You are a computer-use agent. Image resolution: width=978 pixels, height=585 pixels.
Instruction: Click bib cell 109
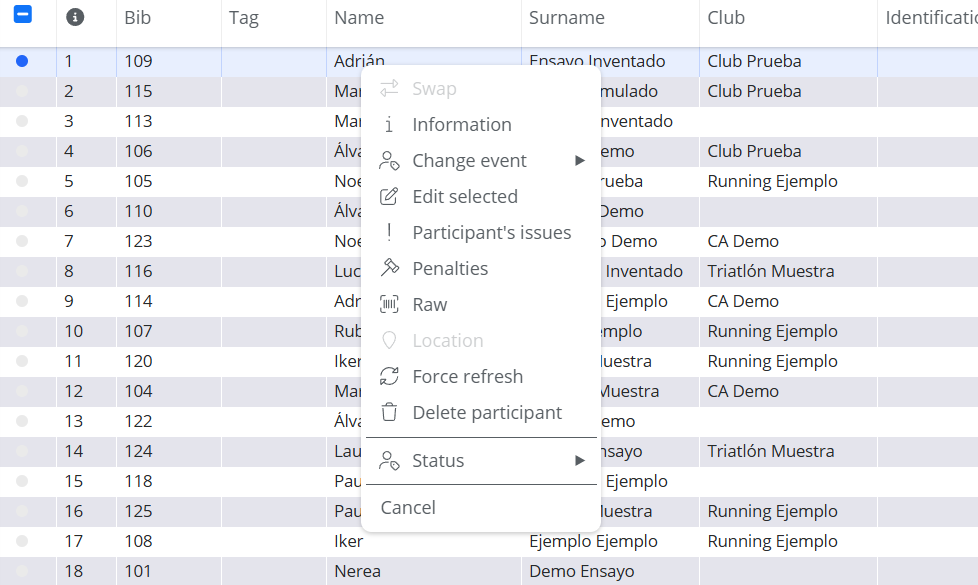click(138, 61)
